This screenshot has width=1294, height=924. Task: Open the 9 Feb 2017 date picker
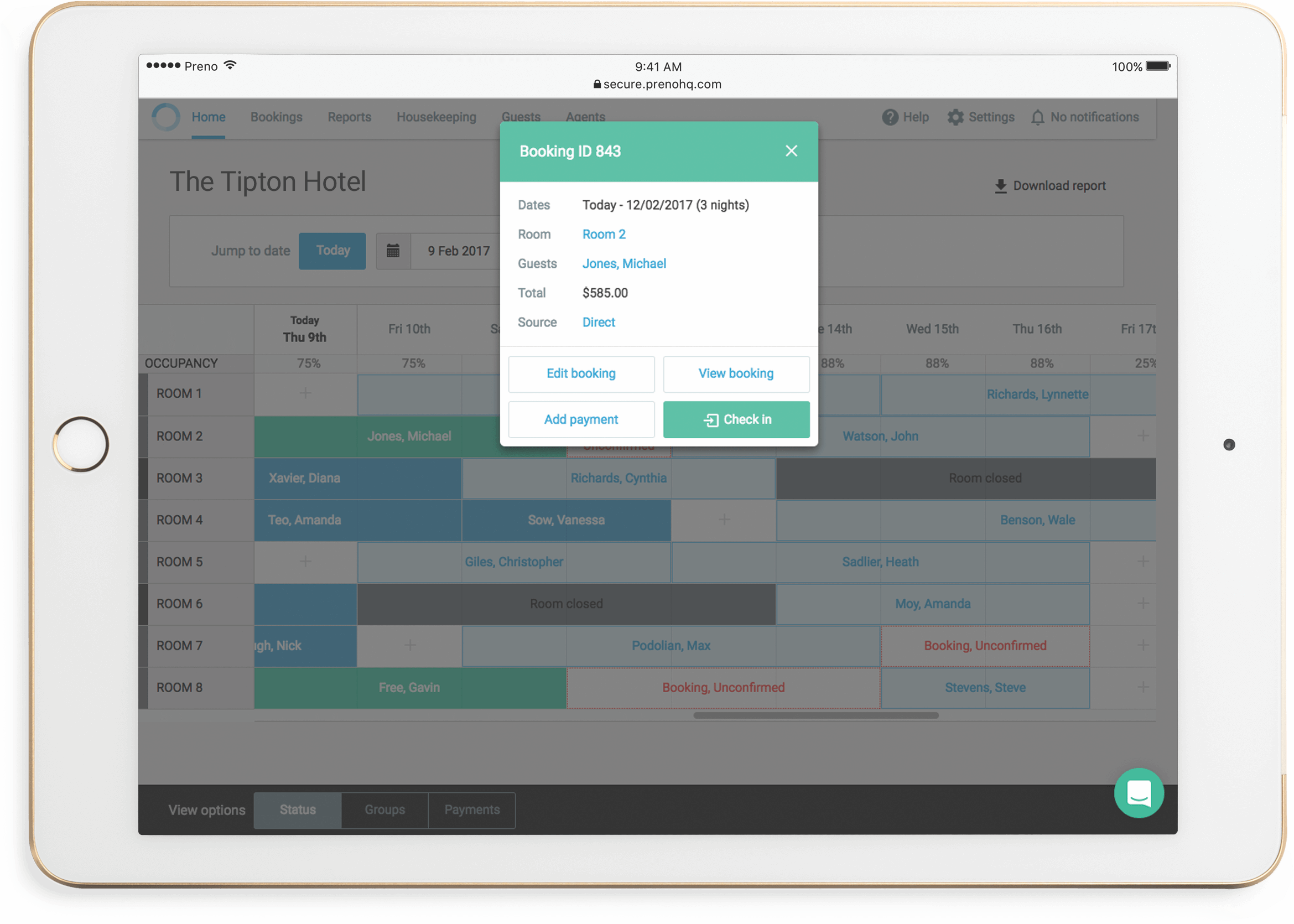point(459,251)
